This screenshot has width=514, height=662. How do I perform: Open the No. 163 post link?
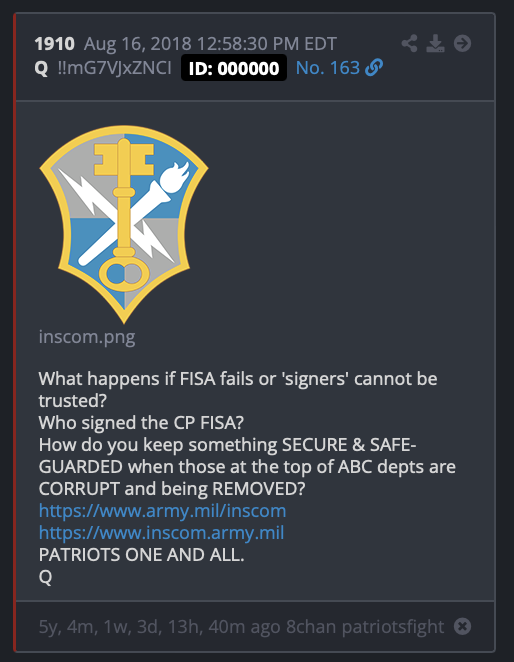[328, 68]
